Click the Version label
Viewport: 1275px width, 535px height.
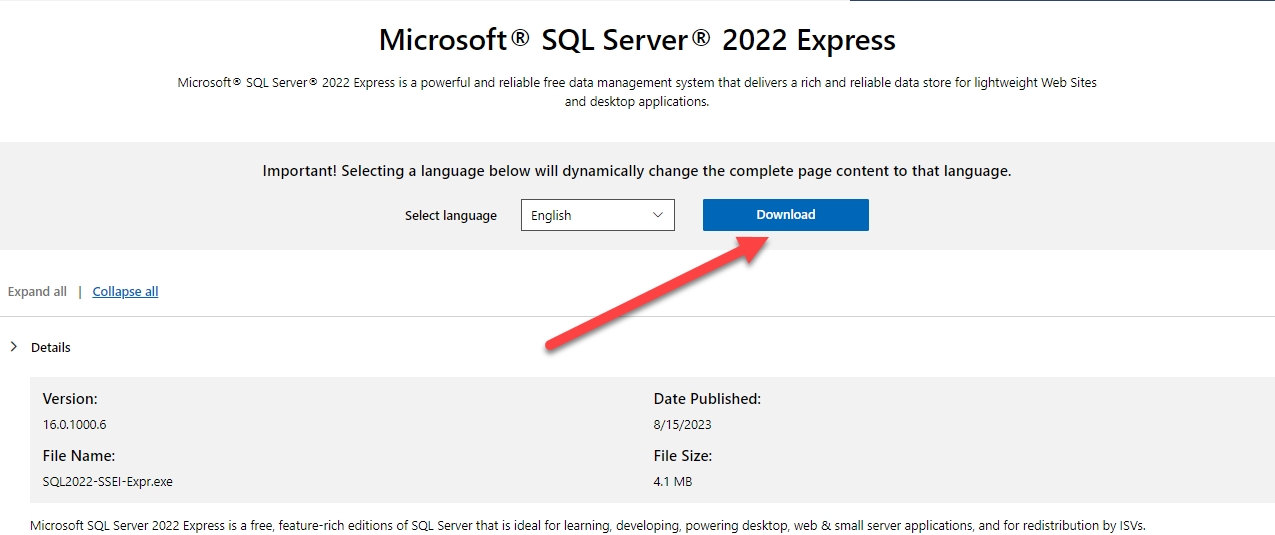coord(70,399)
